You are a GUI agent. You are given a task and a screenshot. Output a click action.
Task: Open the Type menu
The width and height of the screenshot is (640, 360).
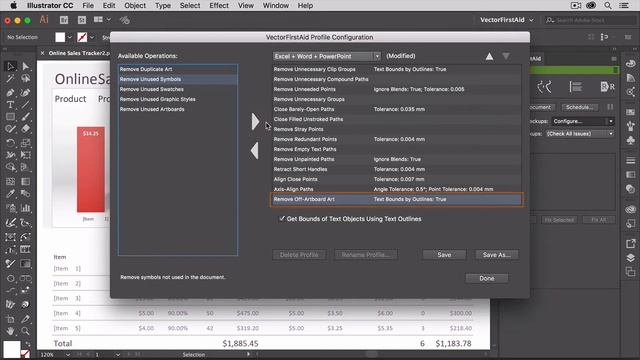163,5
